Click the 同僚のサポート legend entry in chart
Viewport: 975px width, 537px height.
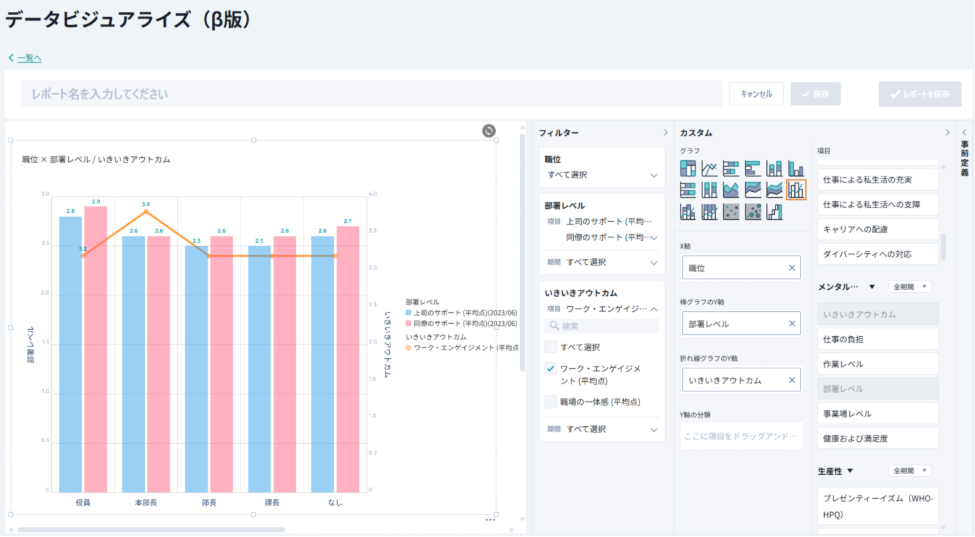[461, 324]
